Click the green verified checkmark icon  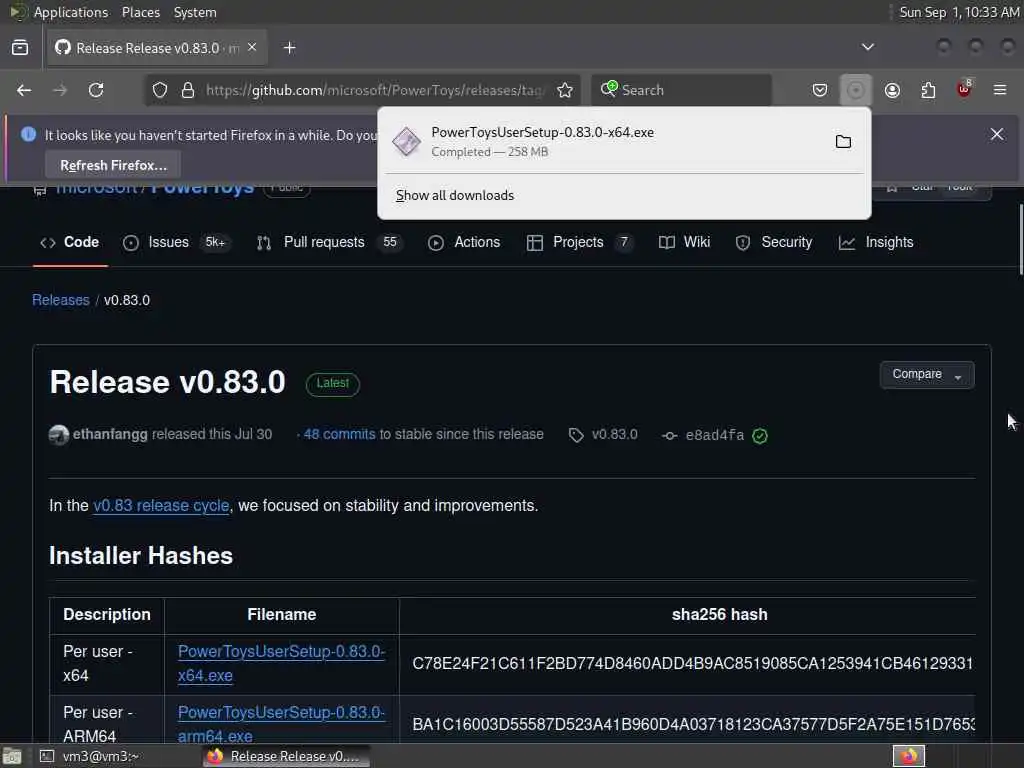click(760, 436)
